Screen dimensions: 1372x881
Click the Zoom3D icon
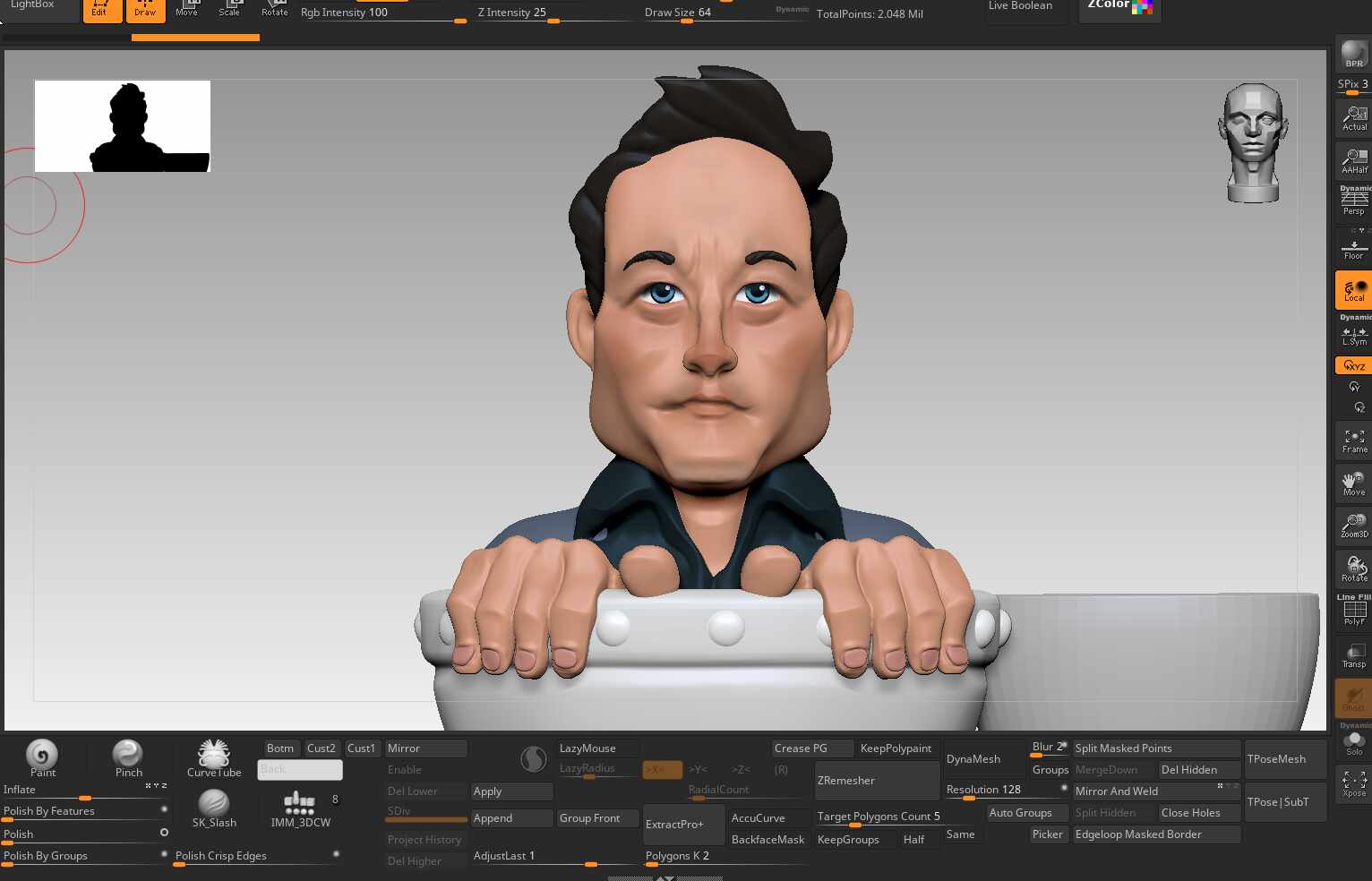pyautogui.click(x=1353, y=526)
